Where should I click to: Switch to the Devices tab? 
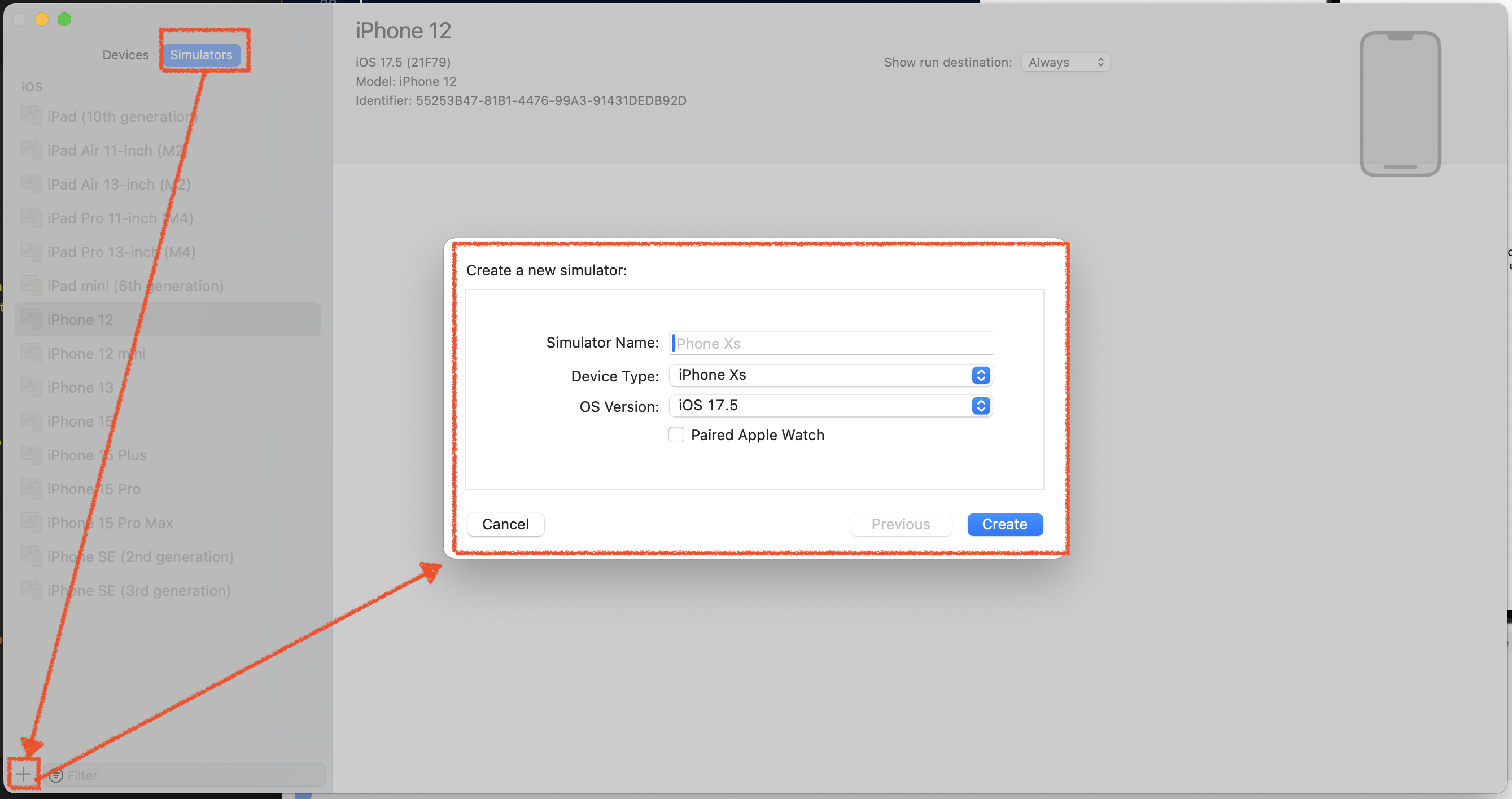[125, 55]
